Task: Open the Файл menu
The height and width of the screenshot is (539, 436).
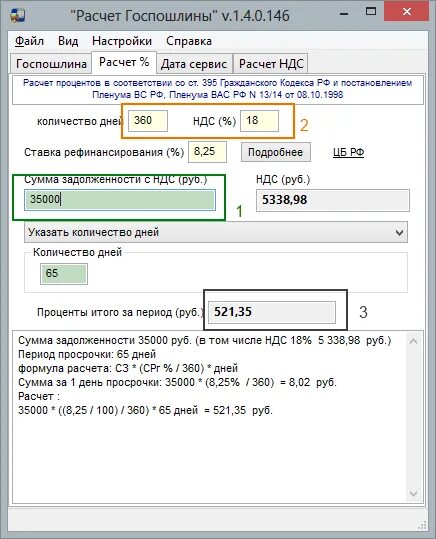Action: (29, 41)
